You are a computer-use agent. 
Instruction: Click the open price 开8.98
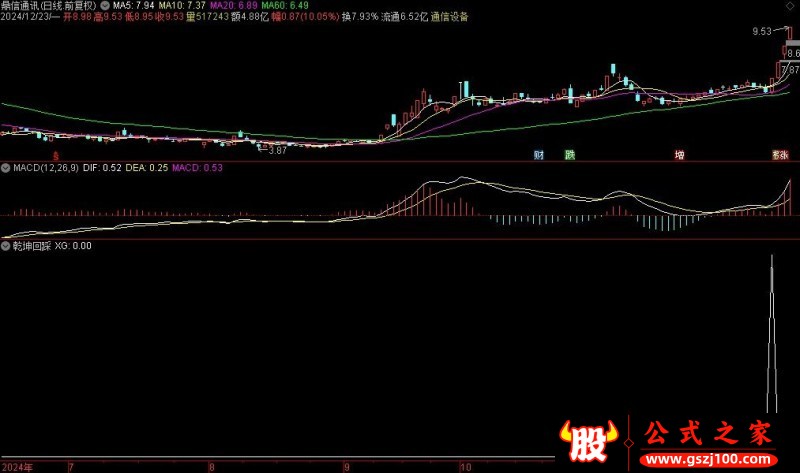77,17
